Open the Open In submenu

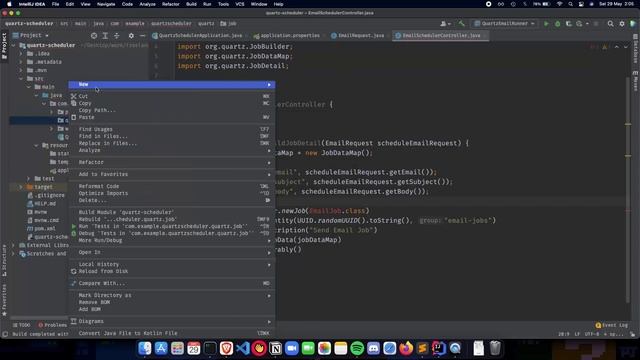coord(171,252)
